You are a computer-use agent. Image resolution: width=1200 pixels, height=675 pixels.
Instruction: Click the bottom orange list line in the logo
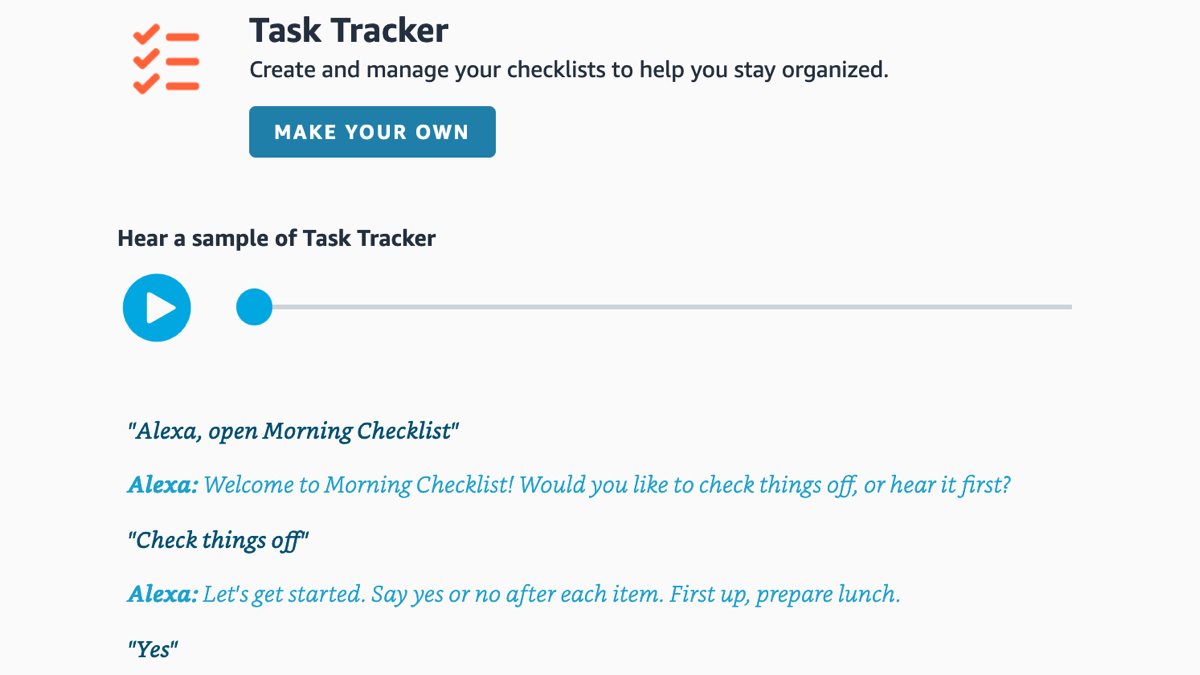click(x=183, y=86)
